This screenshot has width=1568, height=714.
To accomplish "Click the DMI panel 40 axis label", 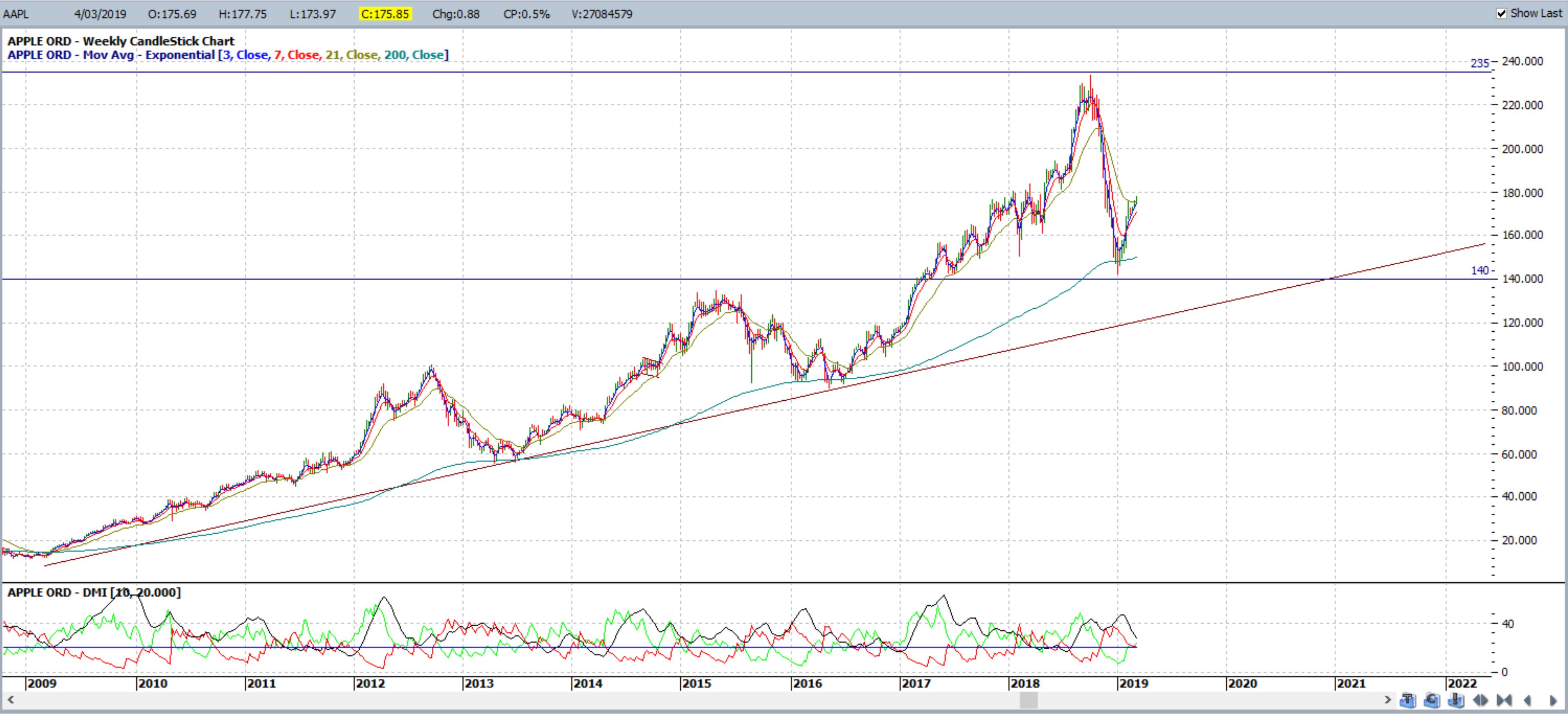I will click(x=1508, y=623).
